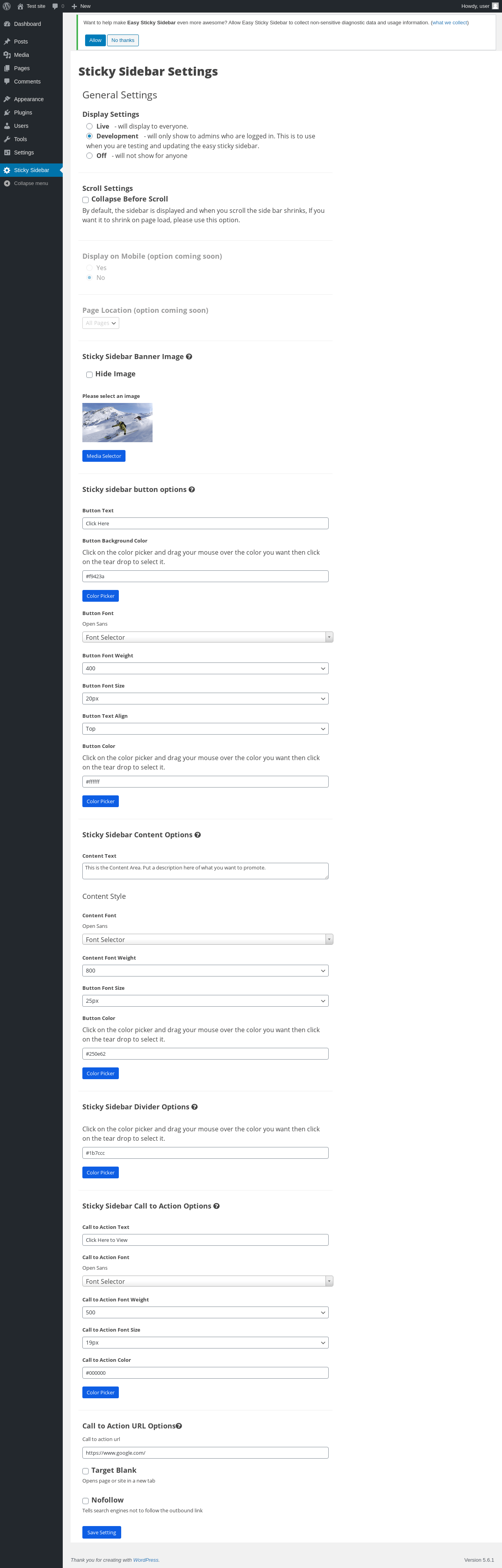The width and height of the screenshot is (502, 1568).
Task: Click help icon next to Sticky Sidebar Divider Options
Action: (x=195, y=1107)
